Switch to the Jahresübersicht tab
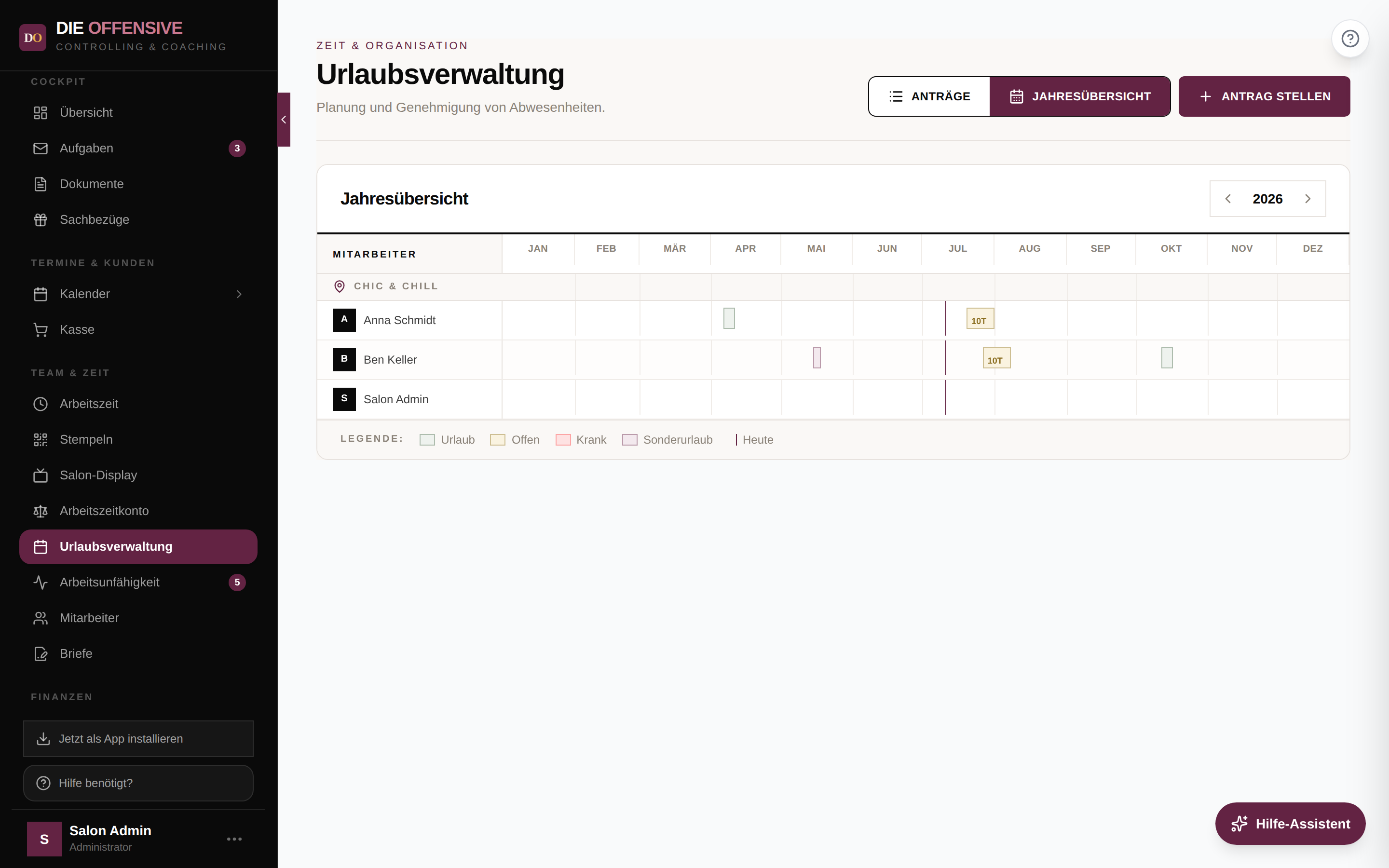 coord(1080,96)
